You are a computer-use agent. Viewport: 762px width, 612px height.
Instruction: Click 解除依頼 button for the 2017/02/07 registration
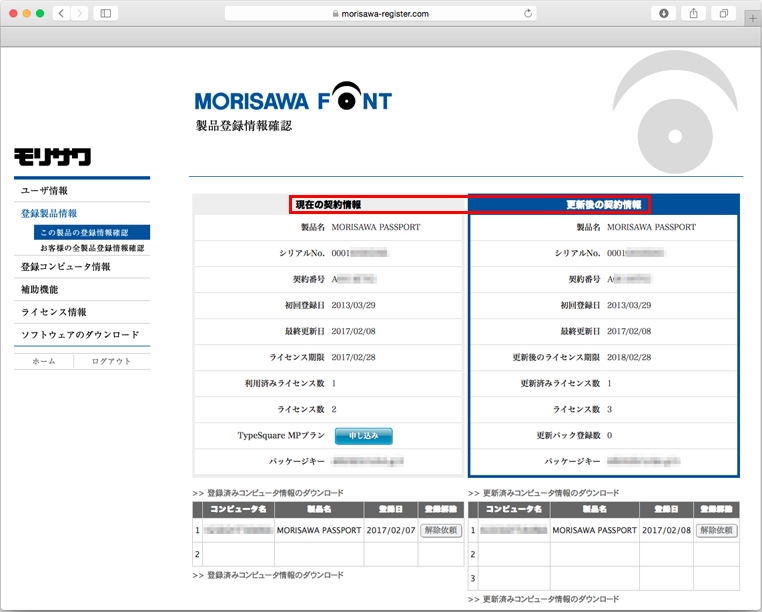pos(441,530)
